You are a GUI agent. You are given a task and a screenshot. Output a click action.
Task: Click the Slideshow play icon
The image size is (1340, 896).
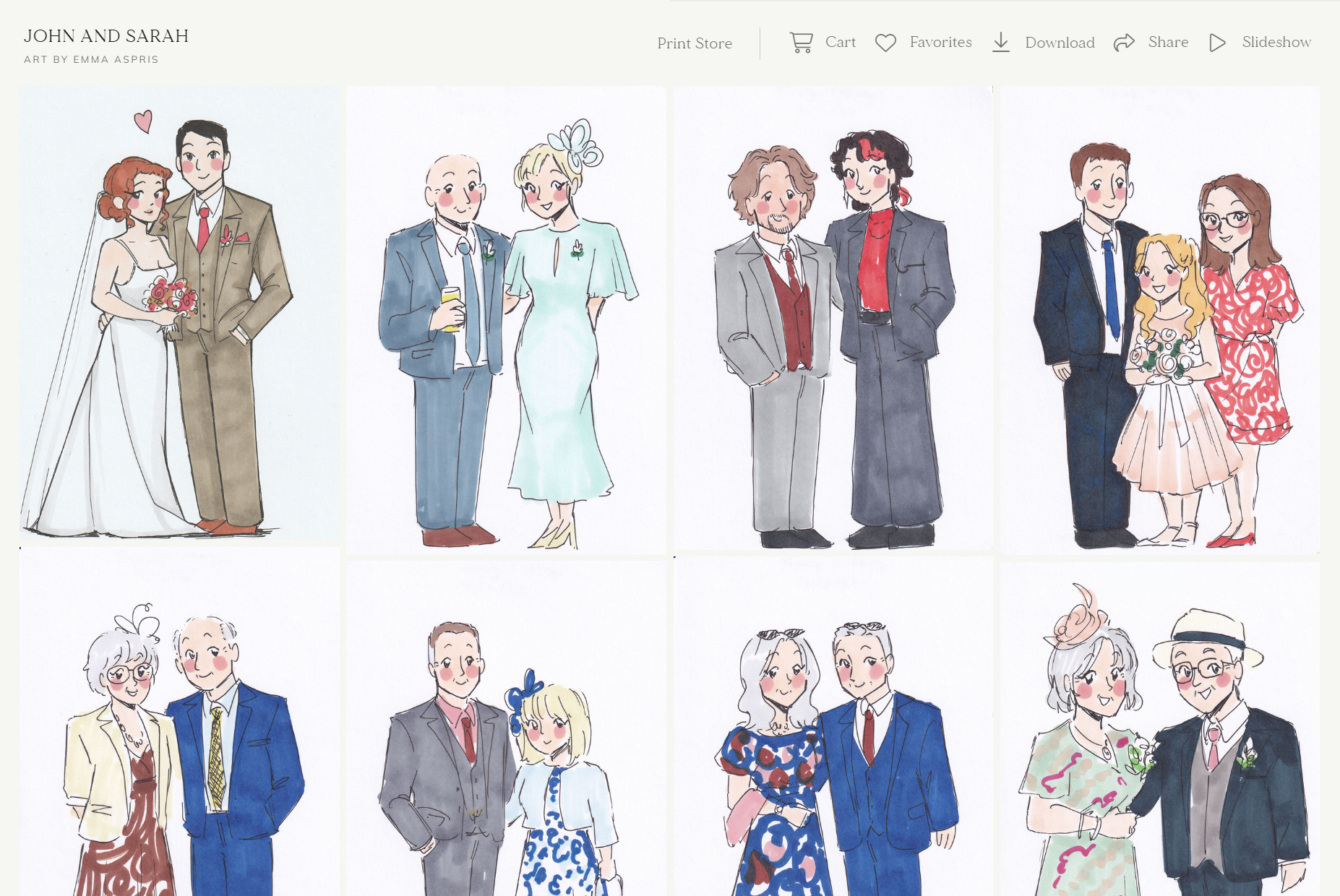pos(1217,43)
